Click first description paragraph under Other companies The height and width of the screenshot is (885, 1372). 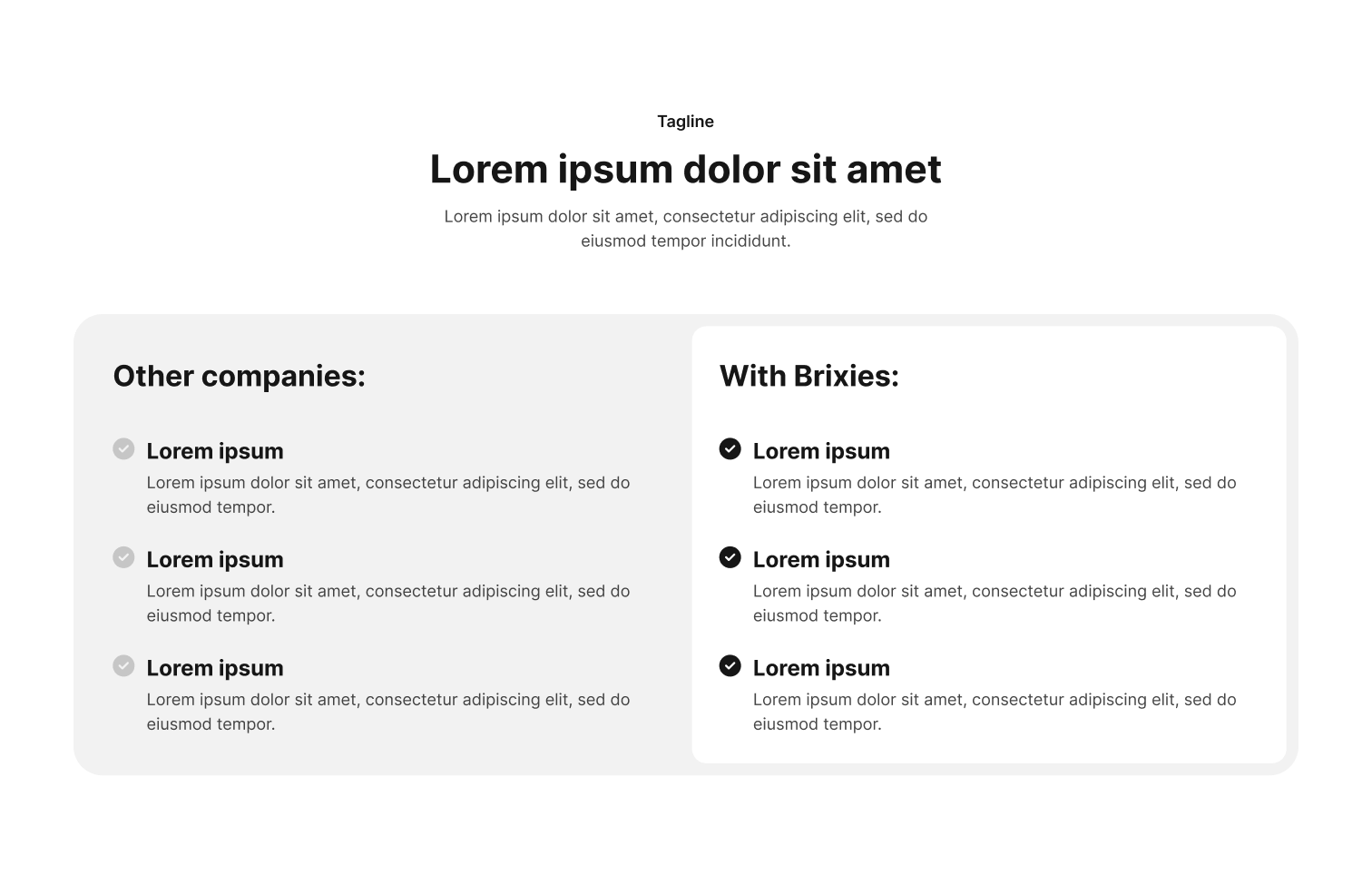(387, 495)
